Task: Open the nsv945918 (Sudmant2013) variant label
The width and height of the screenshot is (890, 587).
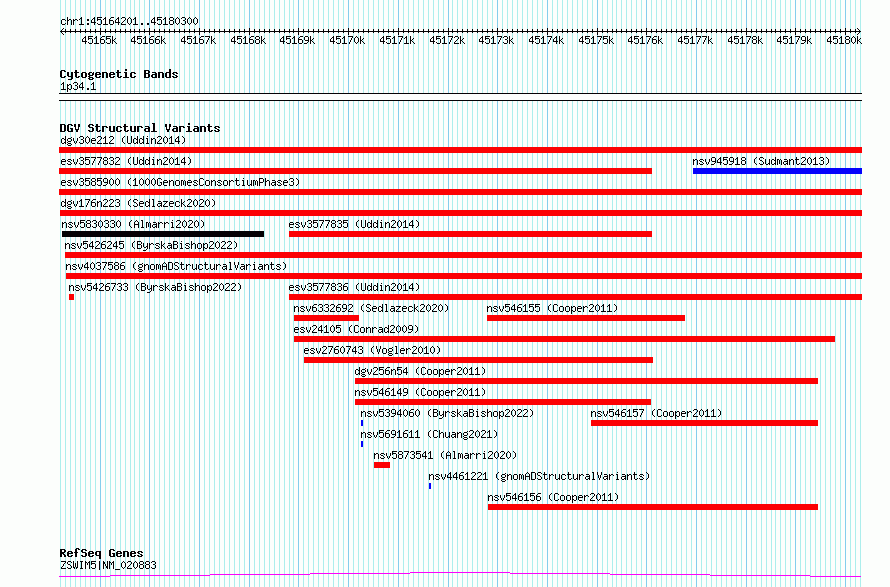Action: [761, 161]
